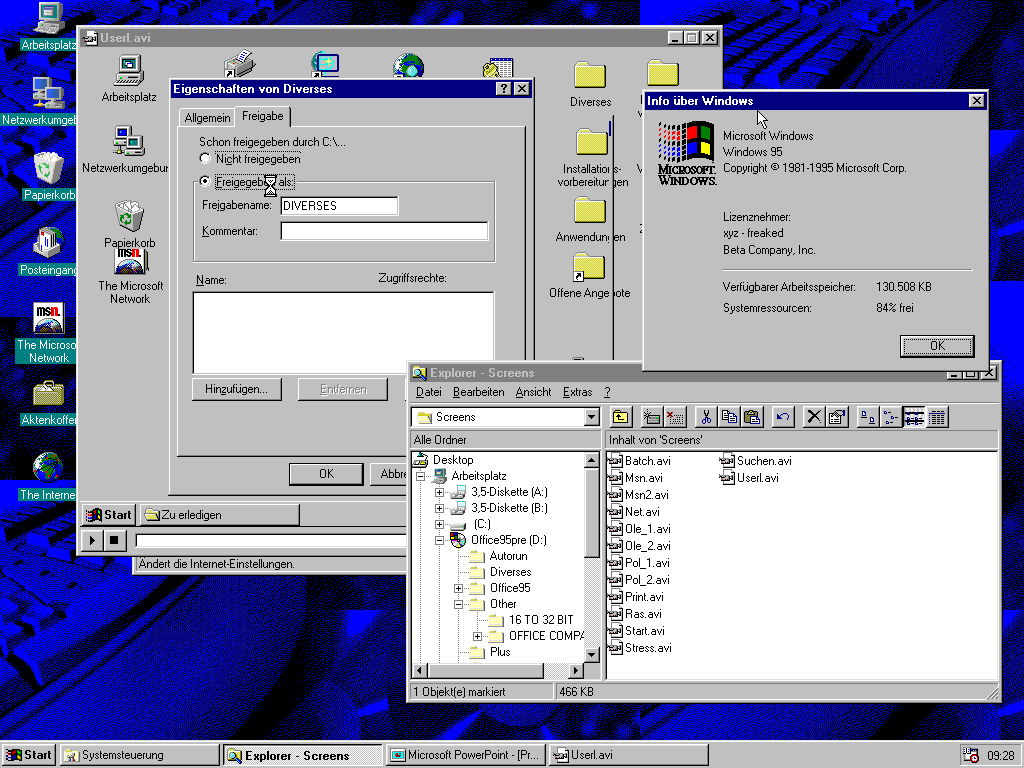
Task: Open Properties via the Explorer toolbar icon
Action: (837, 417)
